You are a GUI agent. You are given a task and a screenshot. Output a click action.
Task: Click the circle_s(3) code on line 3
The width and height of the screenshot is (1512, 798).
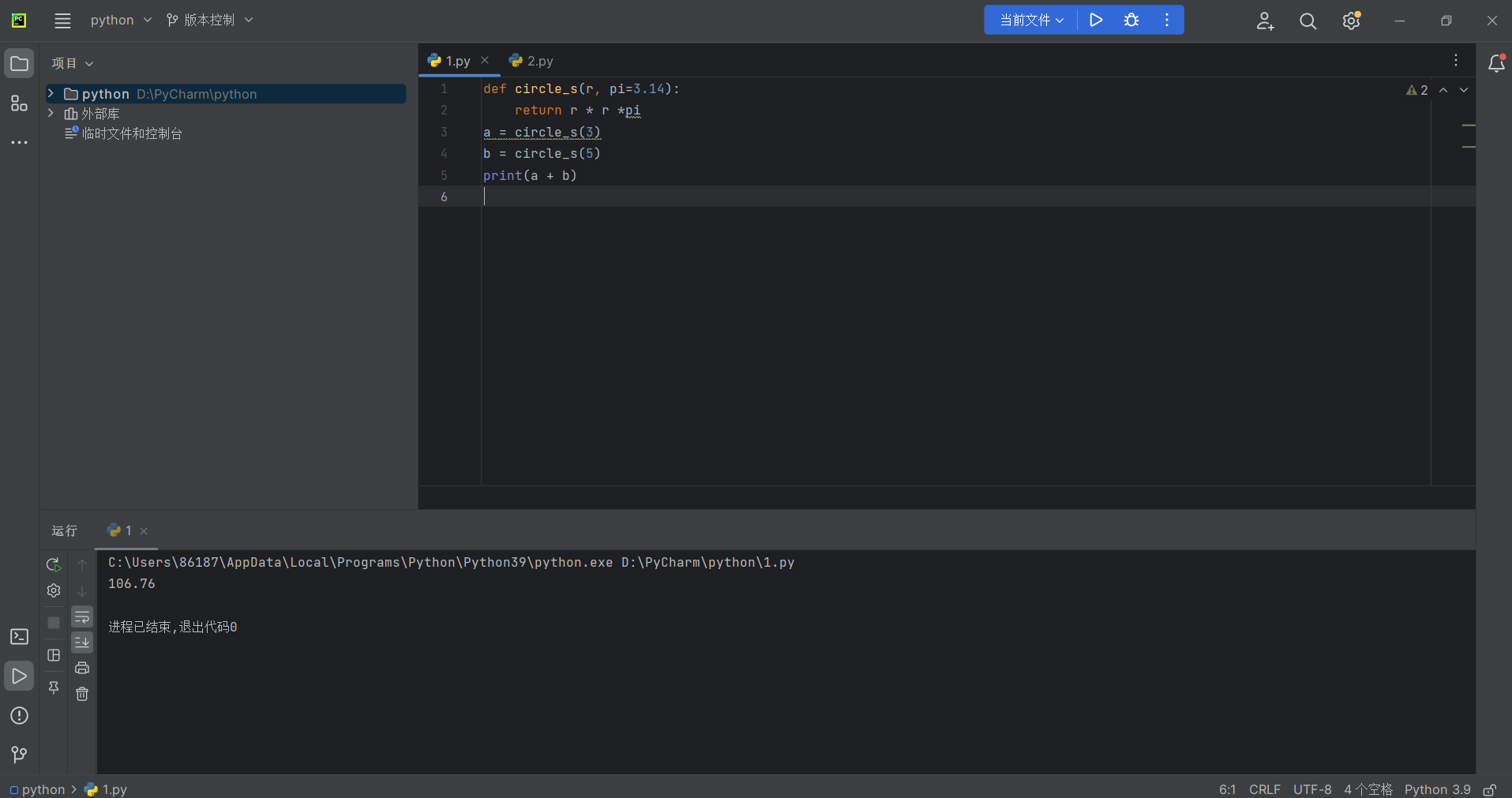click(557, 132)
